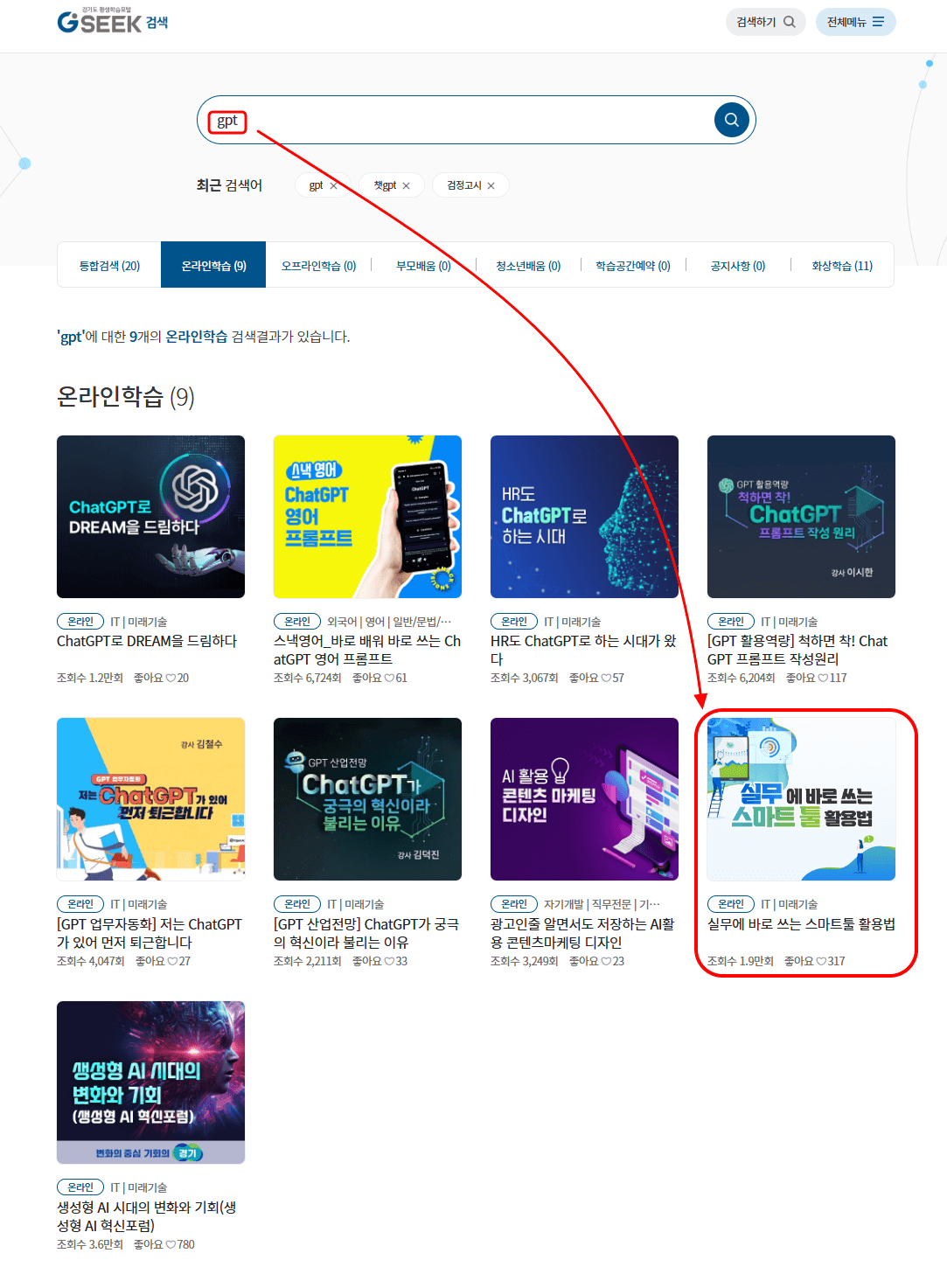Open the 부모배움 (0) tab
Image resolution: width=947 pixels, height=1288 pixels.
(x=423, y=266)
